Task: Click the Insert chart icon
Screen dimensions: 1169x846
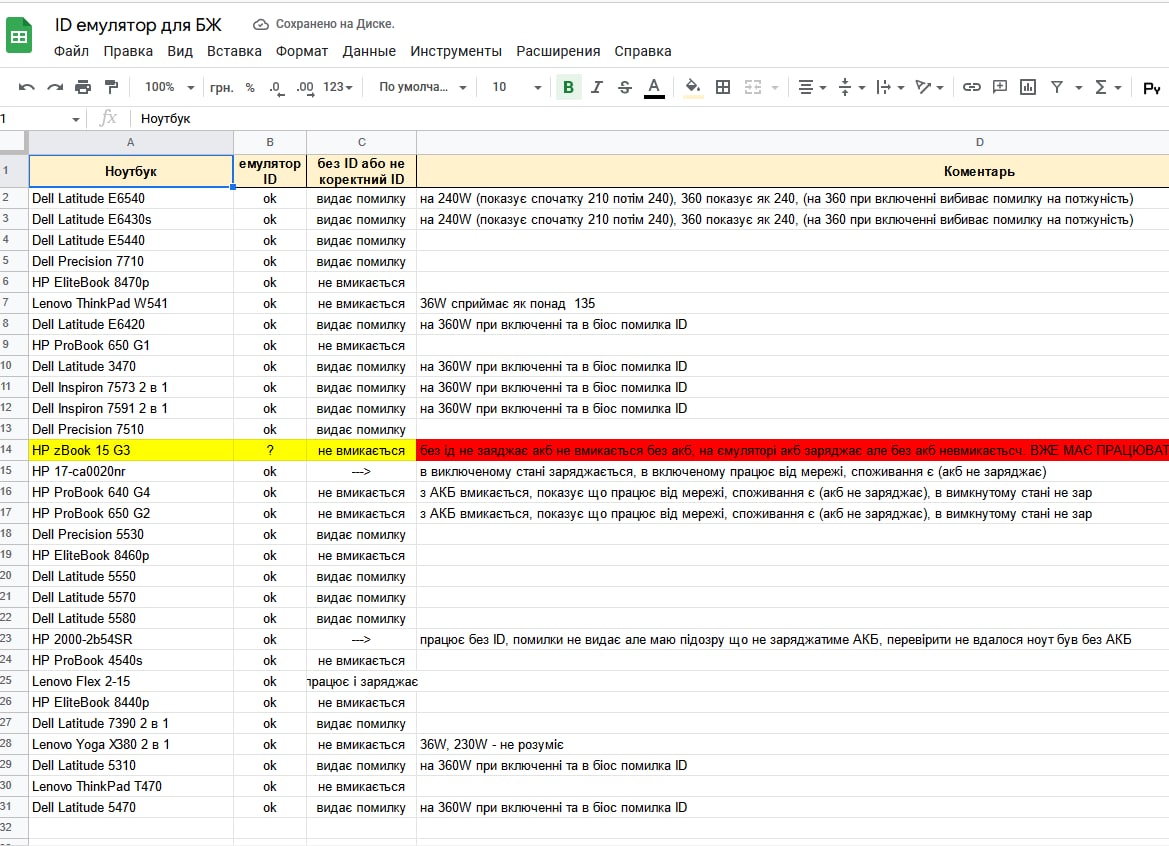Action: (x=1028, y=87)
